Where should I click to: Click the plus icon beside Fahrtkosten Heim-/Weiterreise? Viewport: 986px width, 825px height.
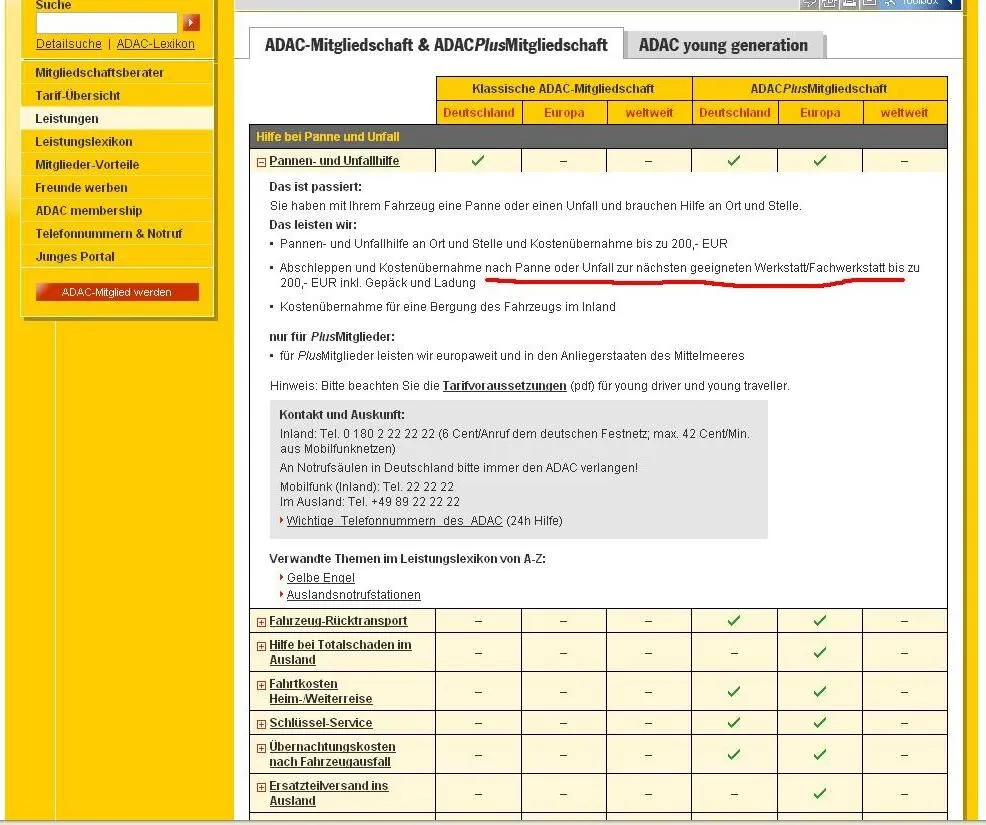pos(261,685)
